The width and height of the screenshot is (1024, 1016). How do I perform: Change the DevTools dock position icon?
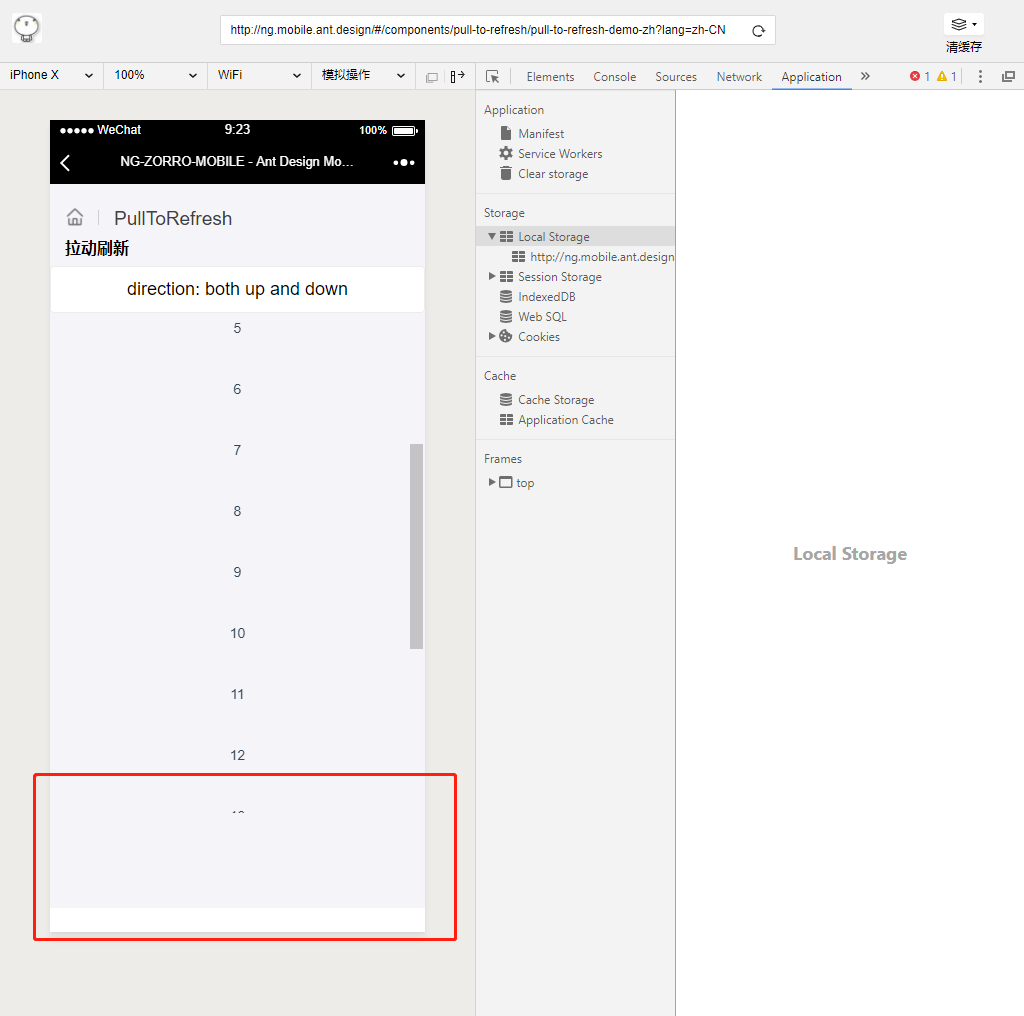point(1008,76)
